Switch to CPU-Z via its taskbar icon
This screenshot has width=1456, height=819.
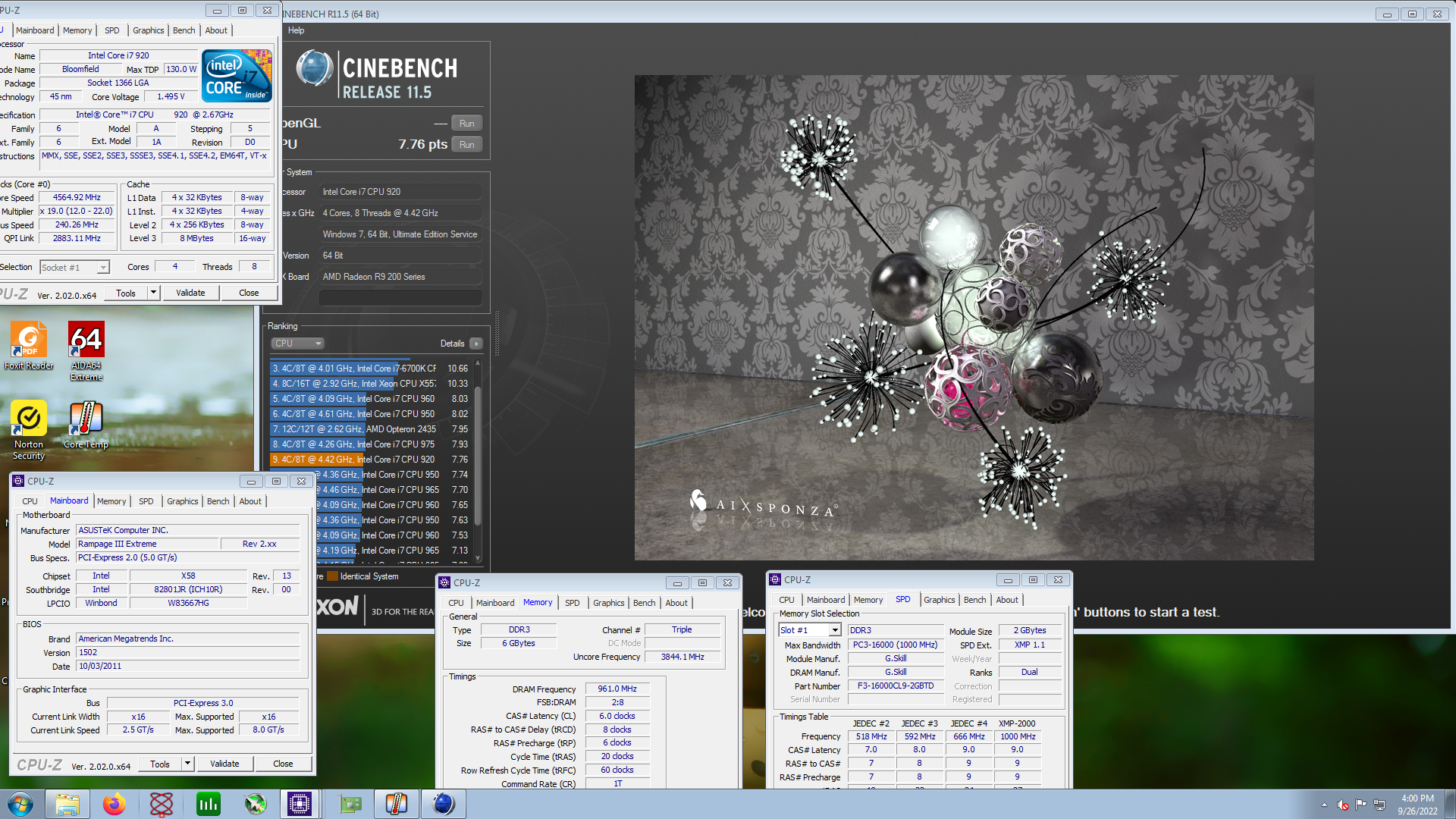300,804
